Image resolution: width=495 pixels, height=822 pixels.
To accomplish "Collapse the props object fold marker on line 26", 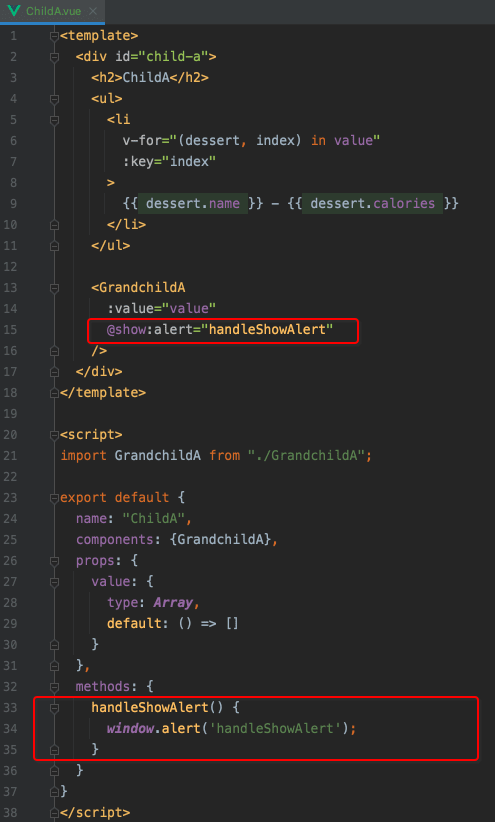I will pos(54,560).
